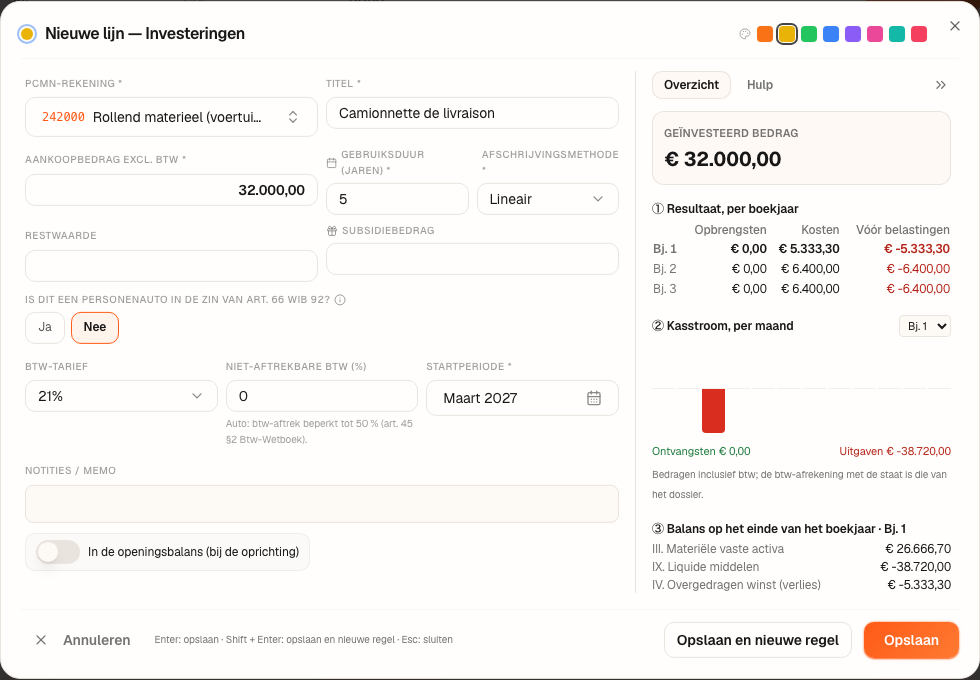Screen dimensions: 980x680
Task: Click the empty Subsidiebedrag field
Action: point(472,259)
